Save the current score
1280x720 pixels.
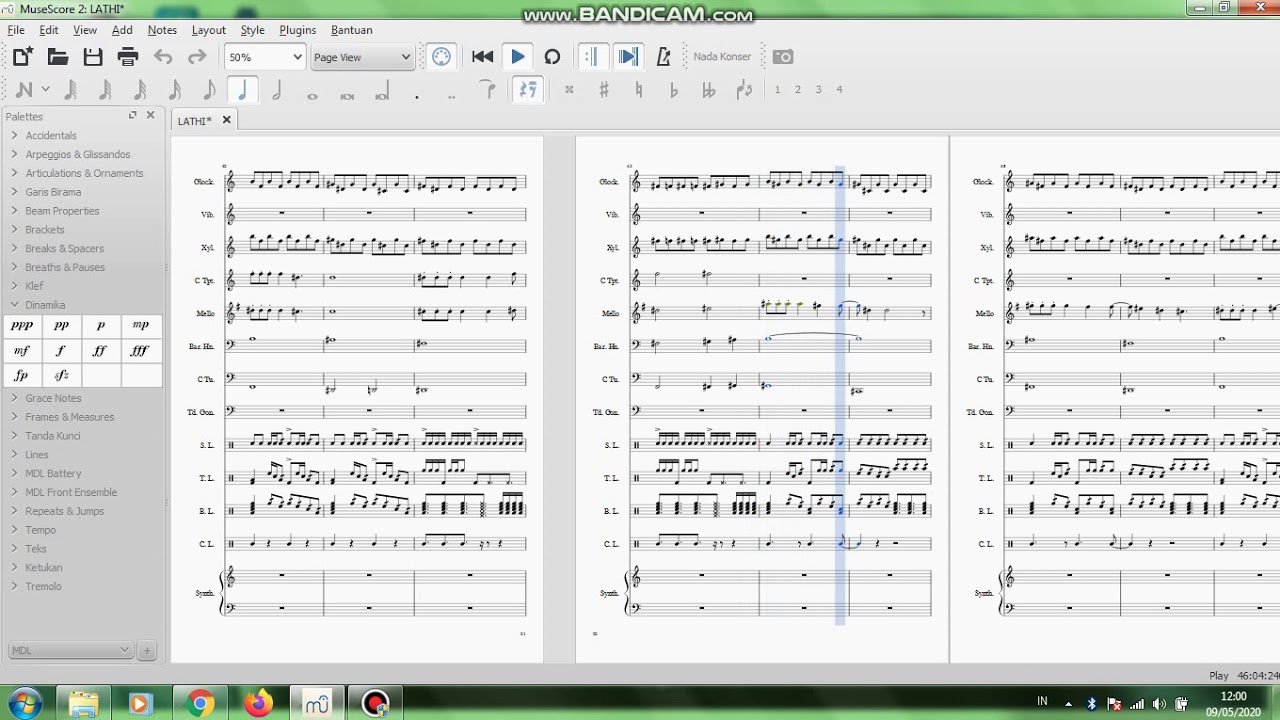93,57
